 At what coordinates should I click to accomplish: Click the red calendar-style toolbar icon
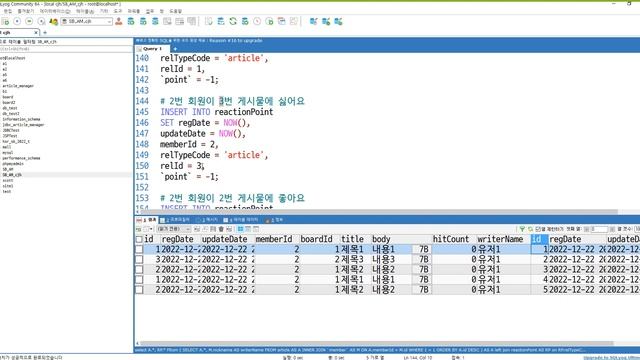(282, 21)
